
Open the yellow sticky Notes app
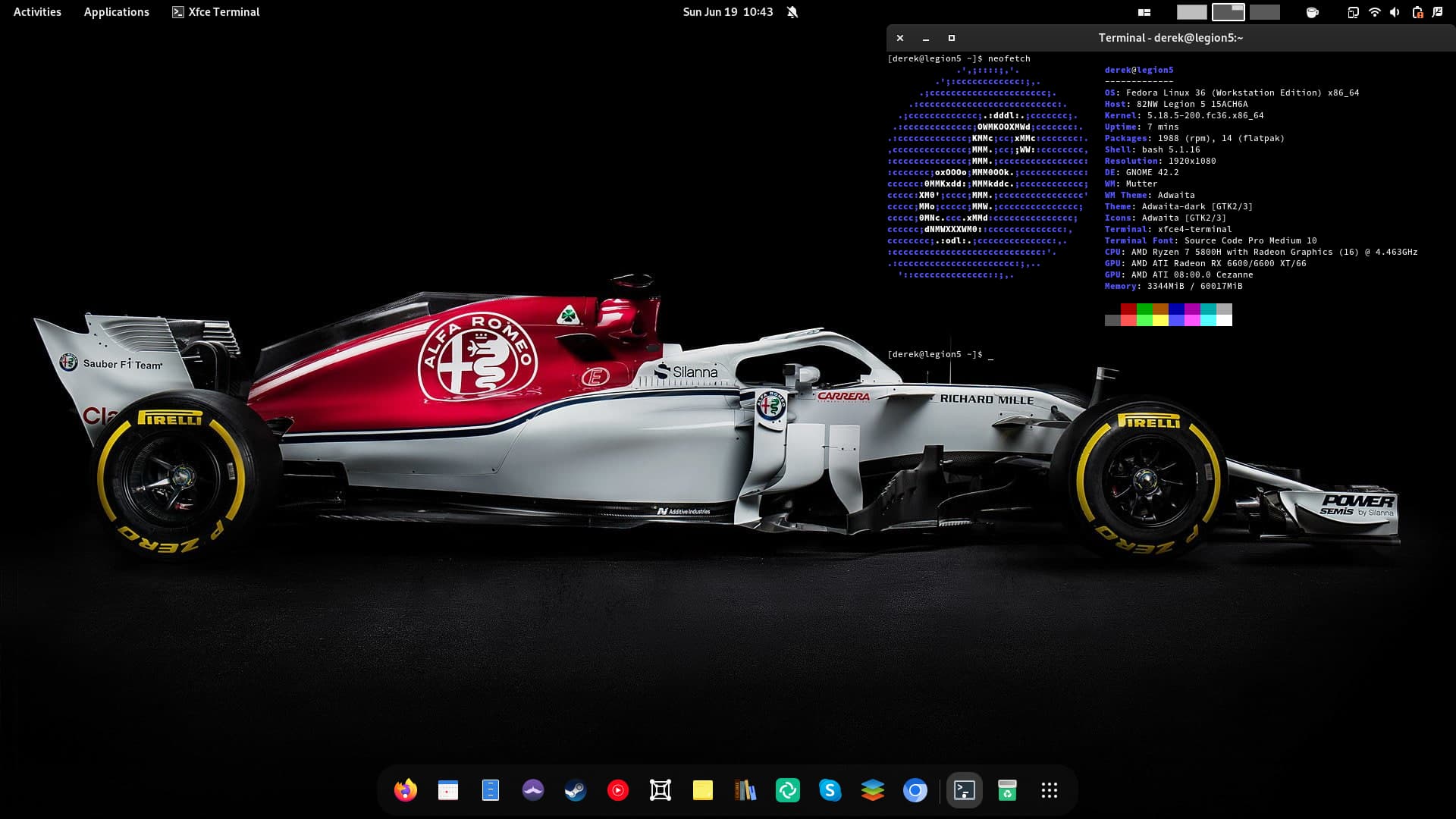tap(703, 790)
